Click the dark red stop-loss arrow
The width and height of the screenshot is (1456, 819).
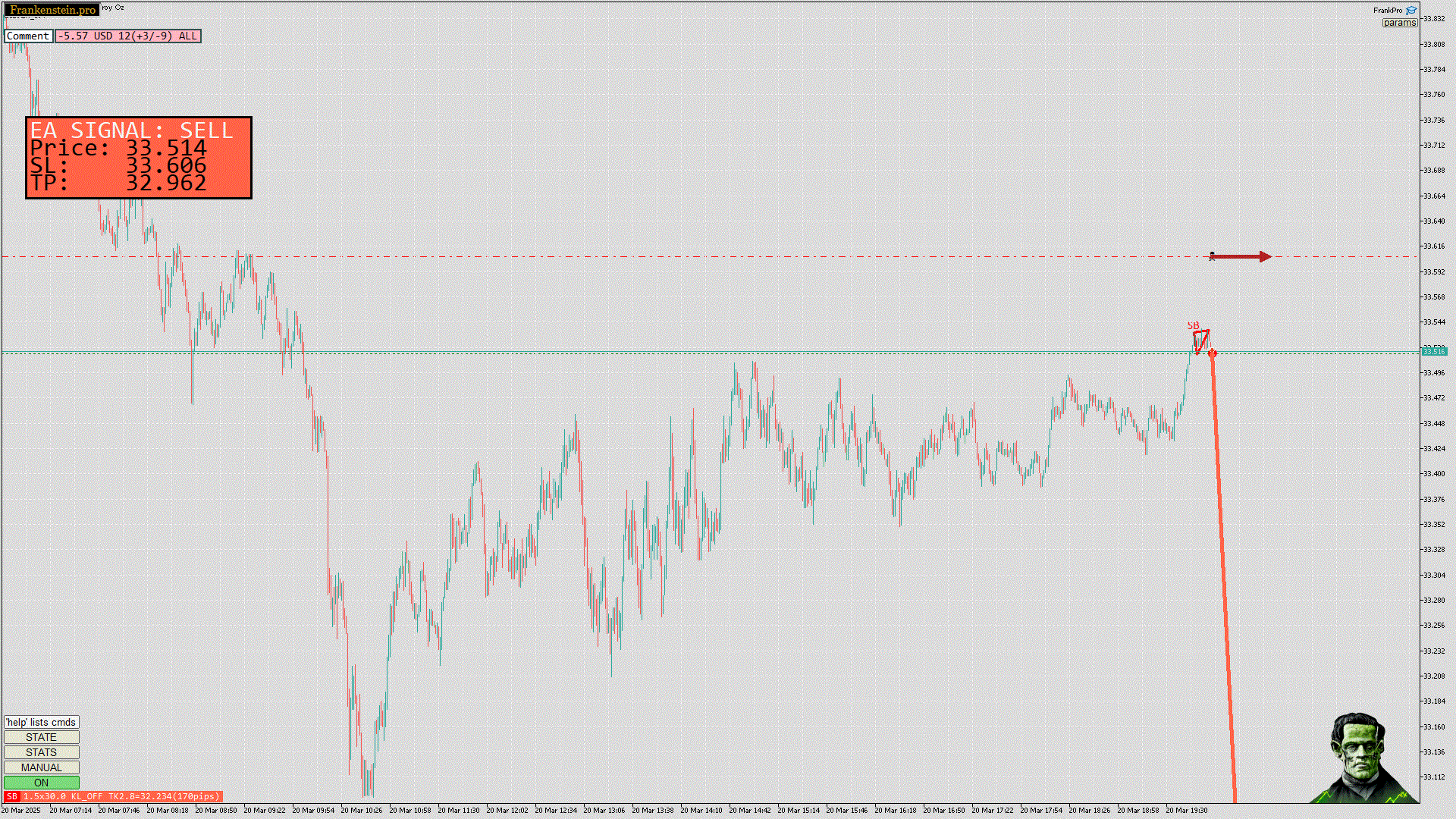coord(1244,257)
